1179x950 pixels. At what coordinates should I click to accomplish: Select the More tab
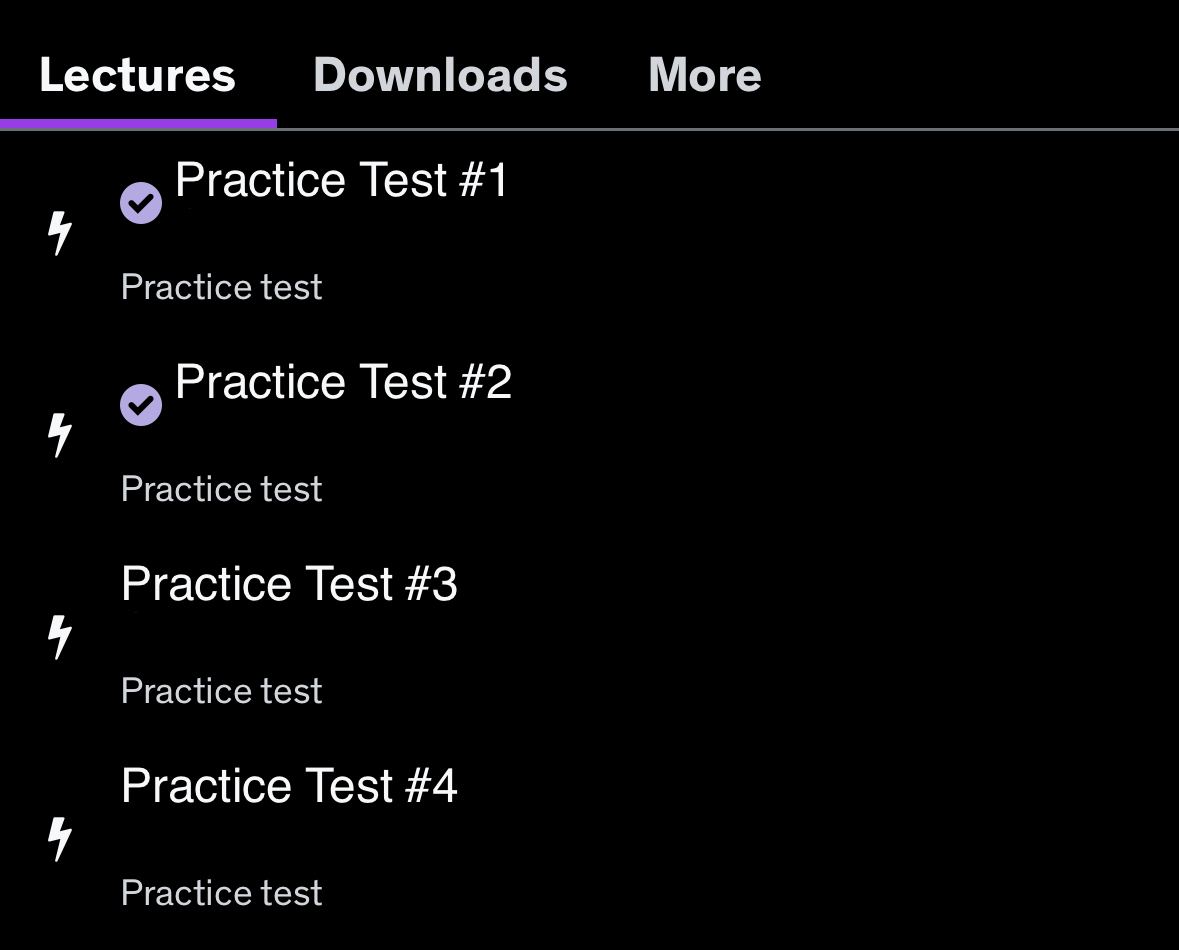pyautogui.click(x=705, y=76)
